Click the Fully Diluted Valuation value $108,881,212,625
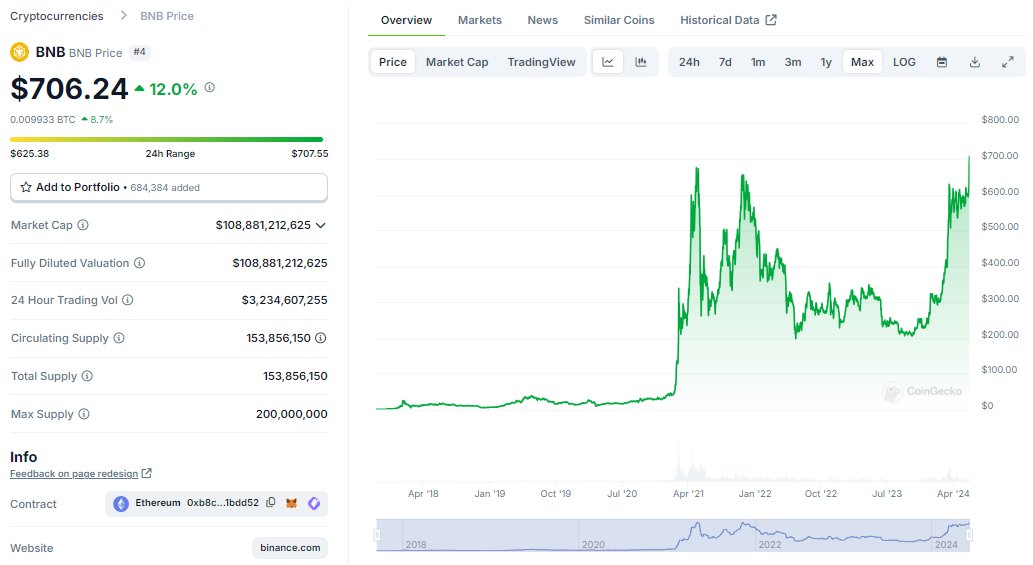Viewport: 1033px width, 565px height. [280, 263]
